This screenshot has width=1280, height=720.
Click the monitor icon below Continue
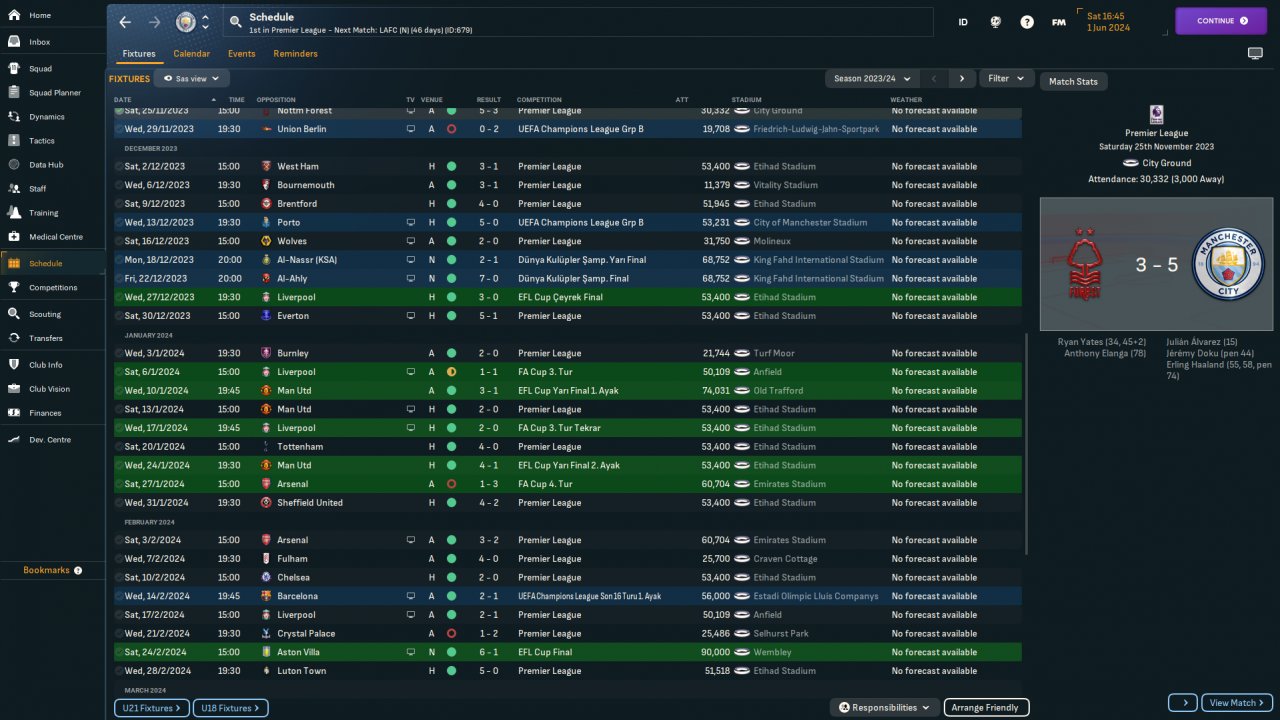pyautogui.click(x=1255, y=53)
